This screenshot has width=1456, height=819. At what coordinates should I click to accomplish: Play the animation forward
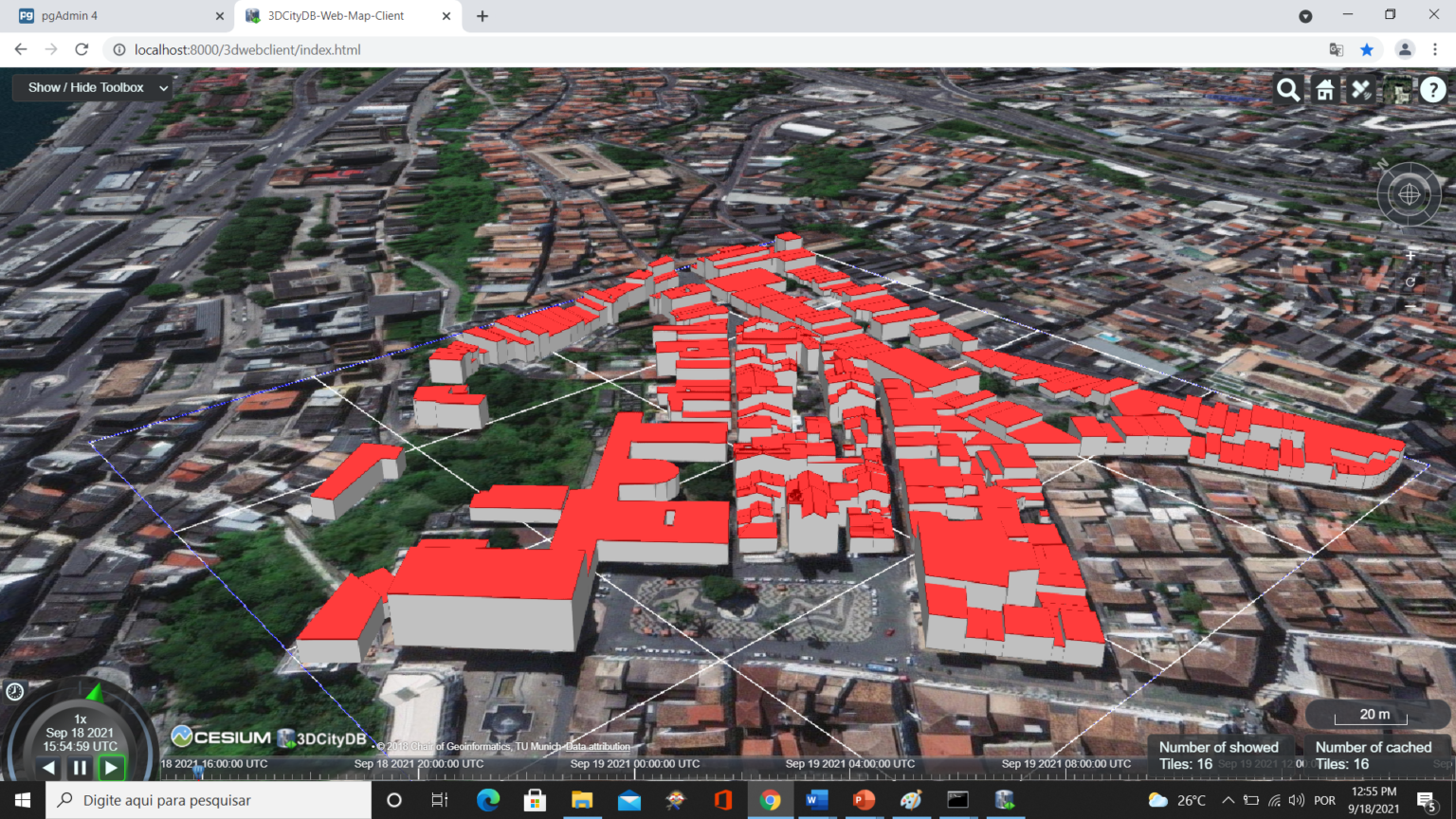pyautogui.click(x=111, y=768)
